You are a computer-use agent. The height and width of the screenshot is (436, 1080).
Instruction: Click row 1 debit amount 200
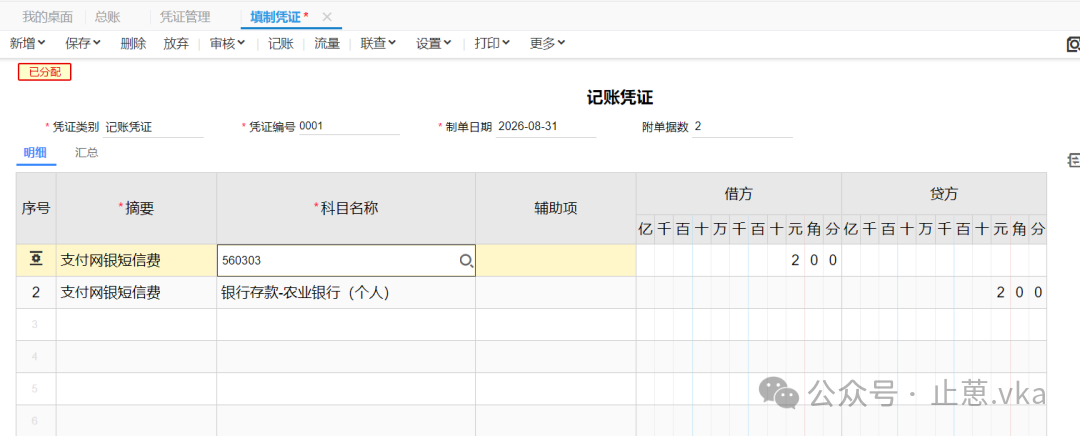[738, 261]
